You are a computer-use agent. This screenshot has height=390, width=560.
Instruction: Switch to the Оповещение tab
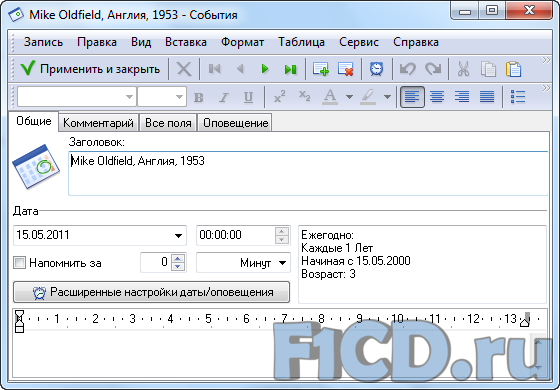click(x=236, y=123)
